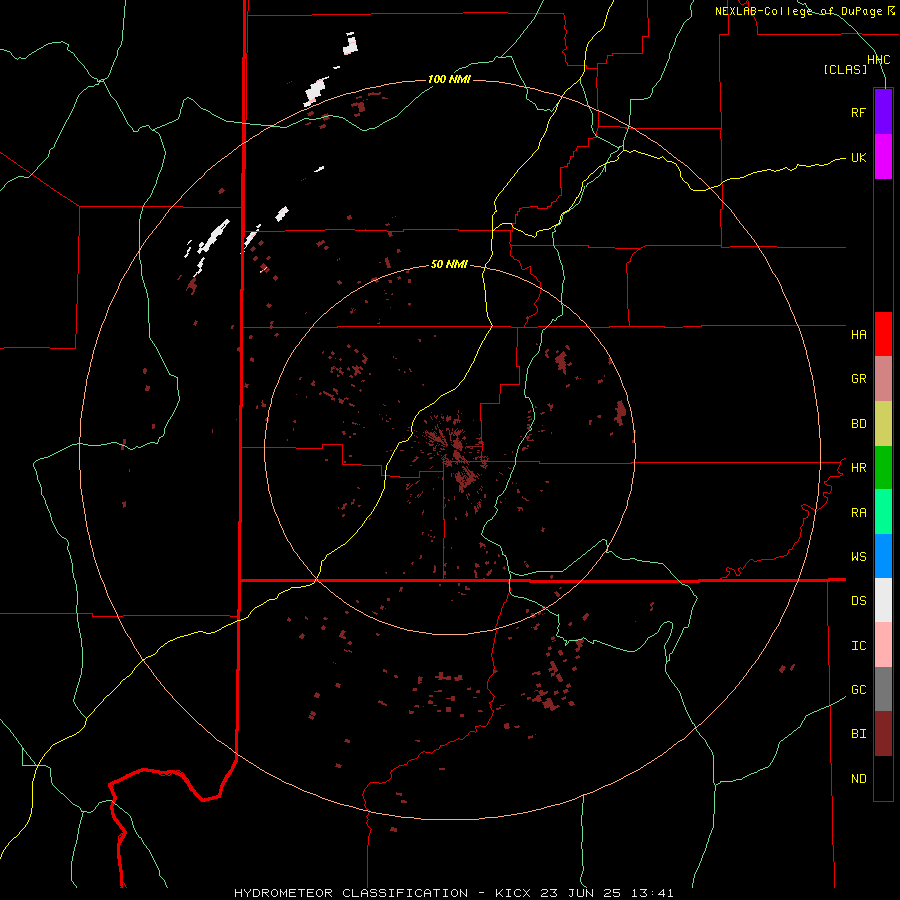The image size is (900, 900).
Task: Click the HR green legend swatch
Action: 883,468
